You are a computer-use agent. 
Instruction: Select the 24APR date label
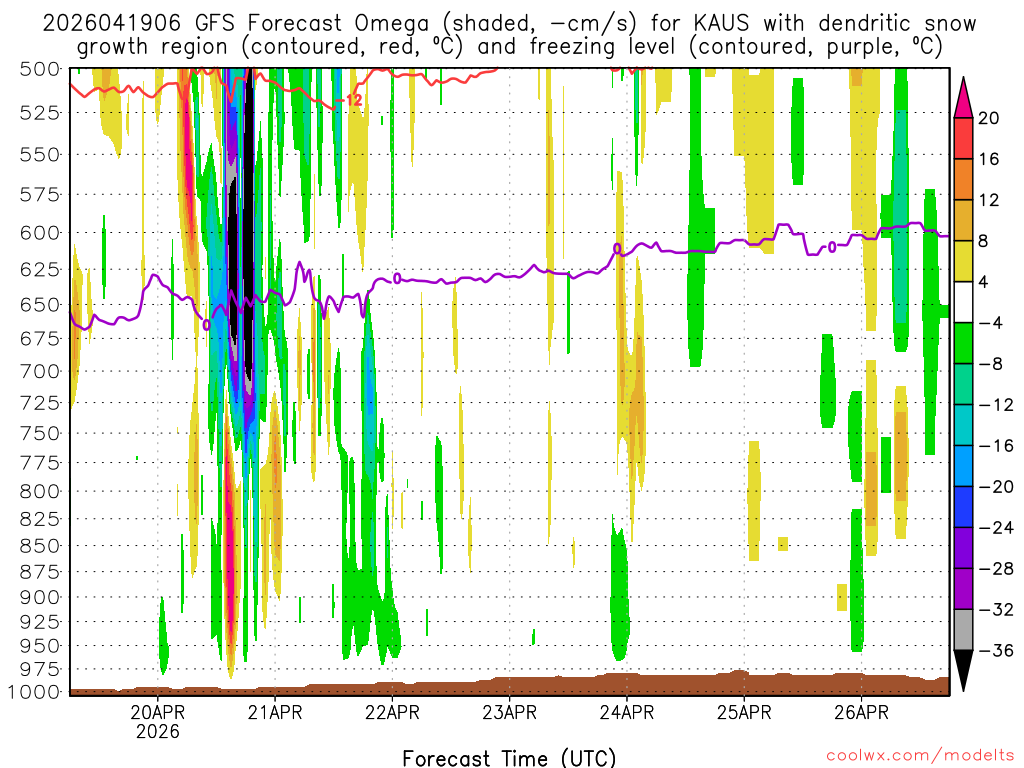626,712
